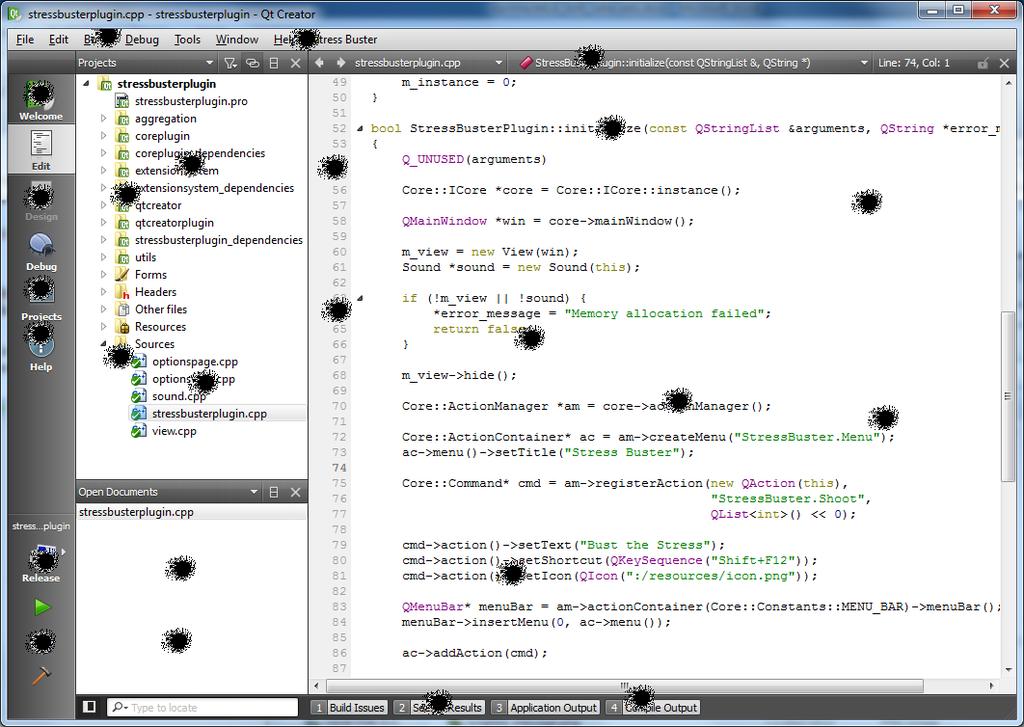Open the Tools menu
Screen dimensions: 1024x727
click(187, 39)
